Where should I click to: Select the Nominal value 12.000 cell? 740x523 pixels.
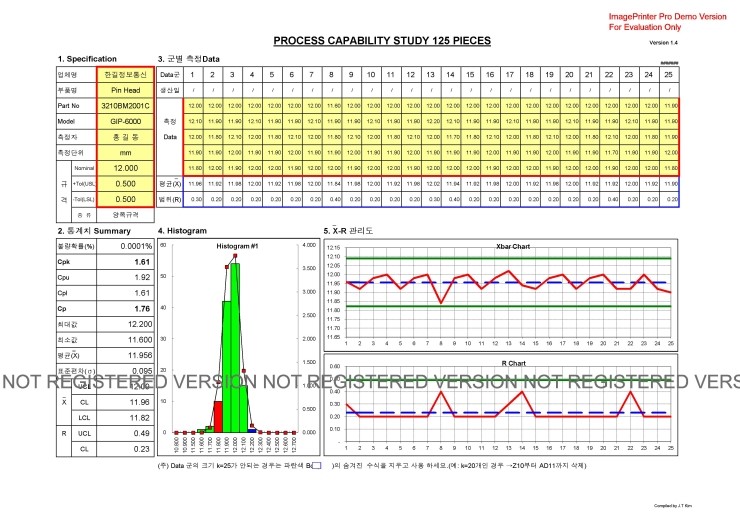(x=126, y=168)
